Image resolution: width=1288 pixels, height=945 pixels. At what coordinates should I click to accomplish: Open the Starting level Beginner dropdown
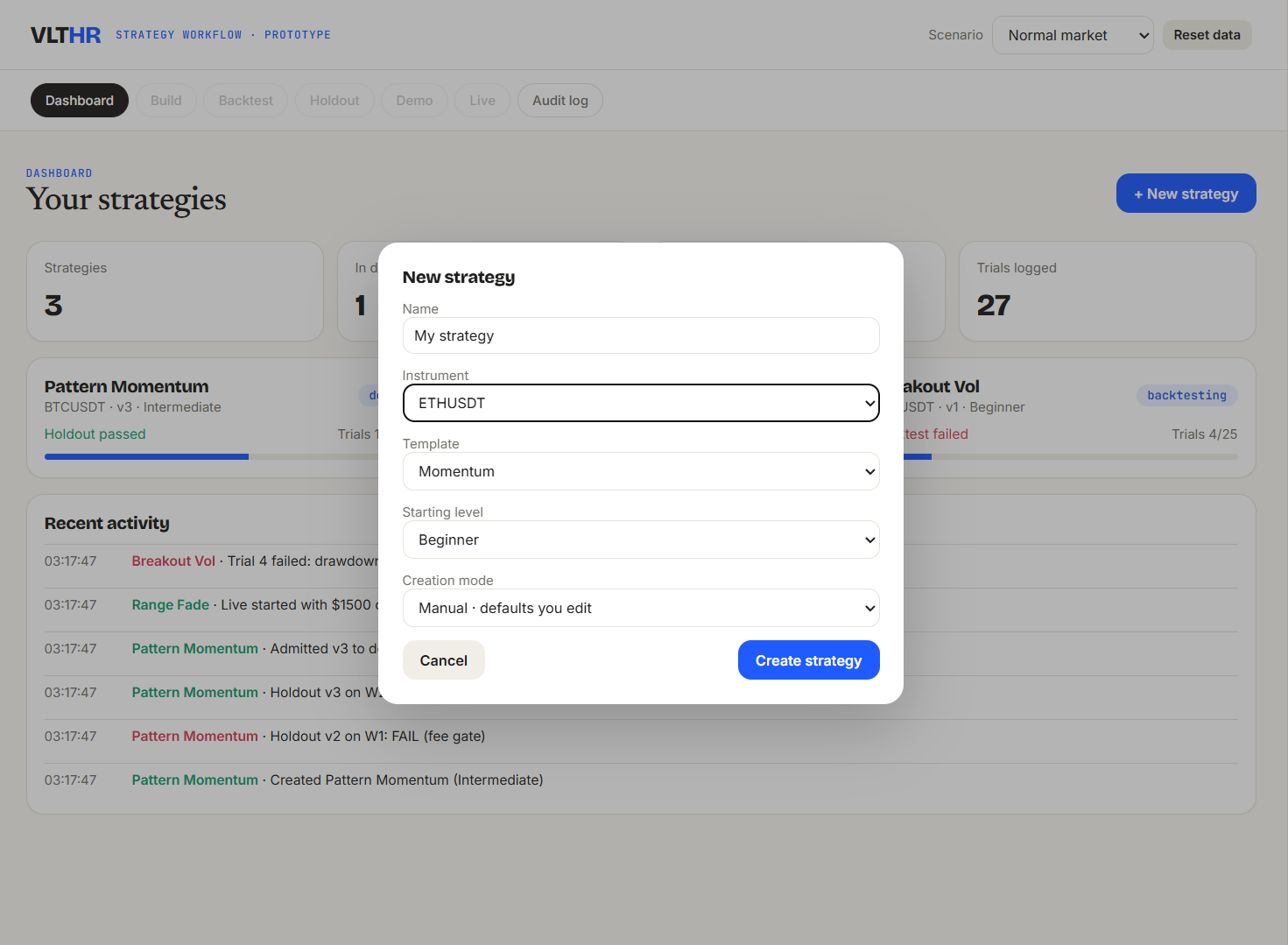click(x=641, y=539)
